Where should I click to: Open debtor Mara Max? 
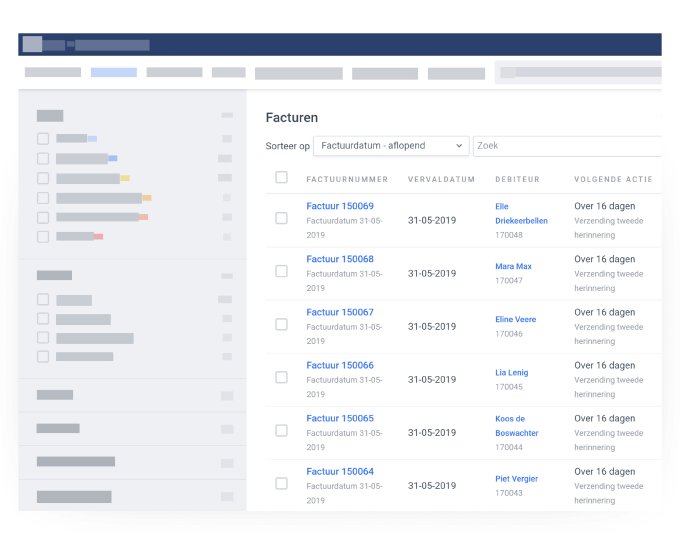(513, 266)
